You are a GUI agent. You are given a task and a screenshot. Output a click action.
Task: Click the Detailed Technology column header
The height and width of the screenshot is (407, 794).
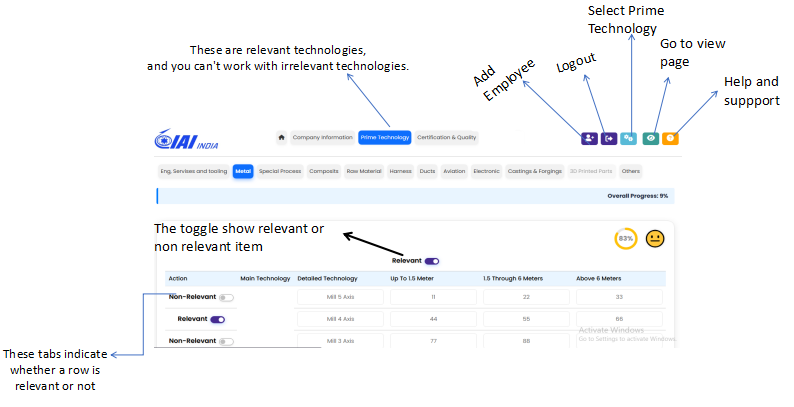[327, 278]
